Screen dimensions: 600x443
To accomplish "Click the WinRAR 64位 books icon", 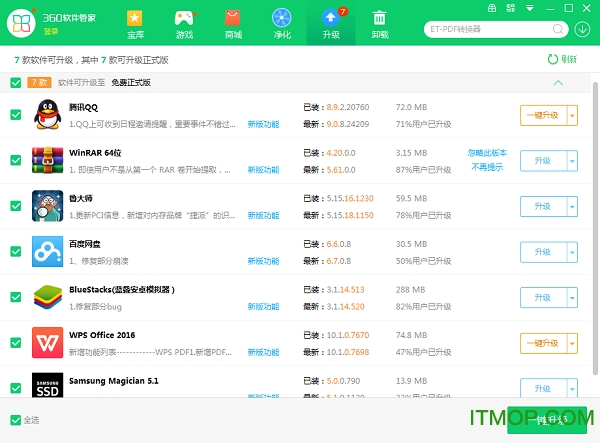I will click(47, 160).
